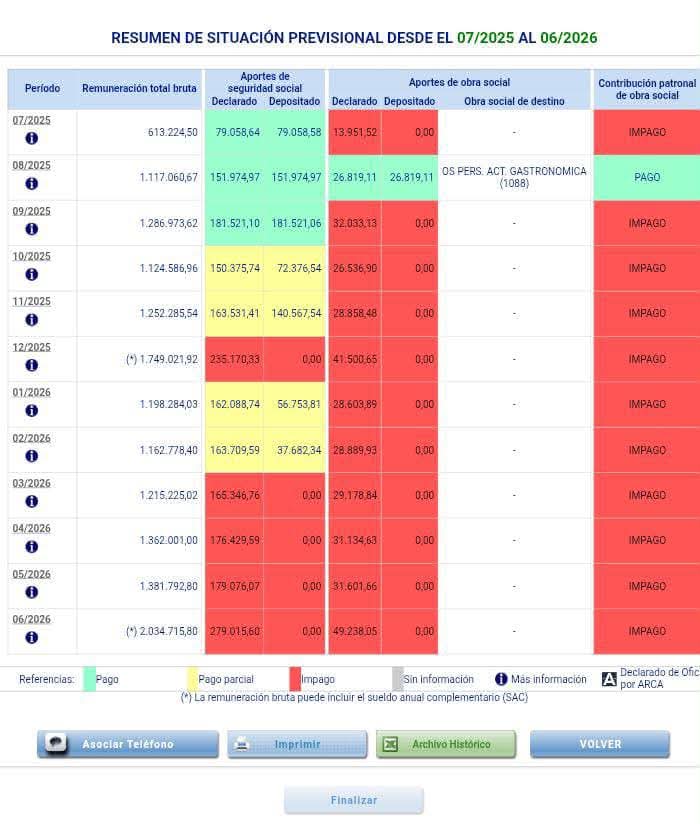Screen dimensions: 700x824
Task: Click the Finalizar button
Action: tap(354, 800)
